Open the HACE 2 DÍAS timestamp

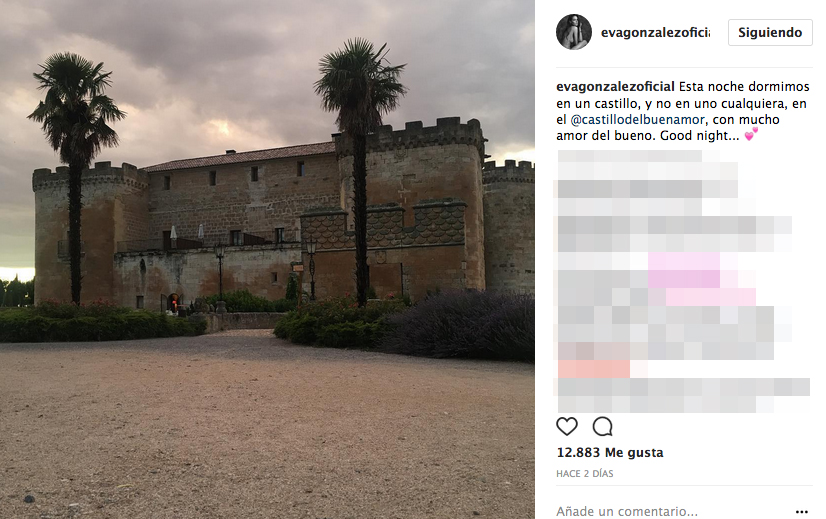pos(585,474)
